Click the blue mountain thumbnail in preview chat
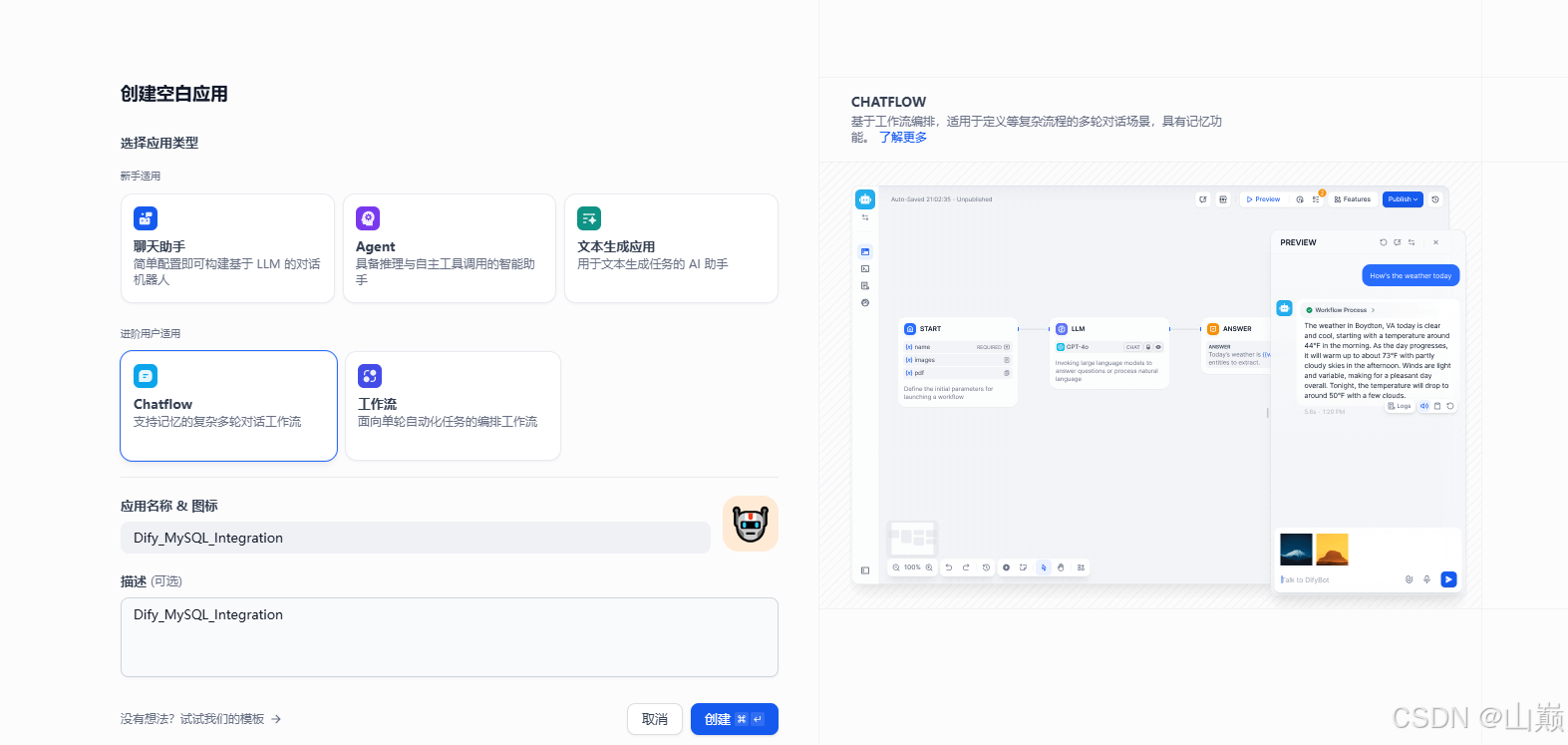This screenshot has width=1568, height=745. tap(1296, 550)
